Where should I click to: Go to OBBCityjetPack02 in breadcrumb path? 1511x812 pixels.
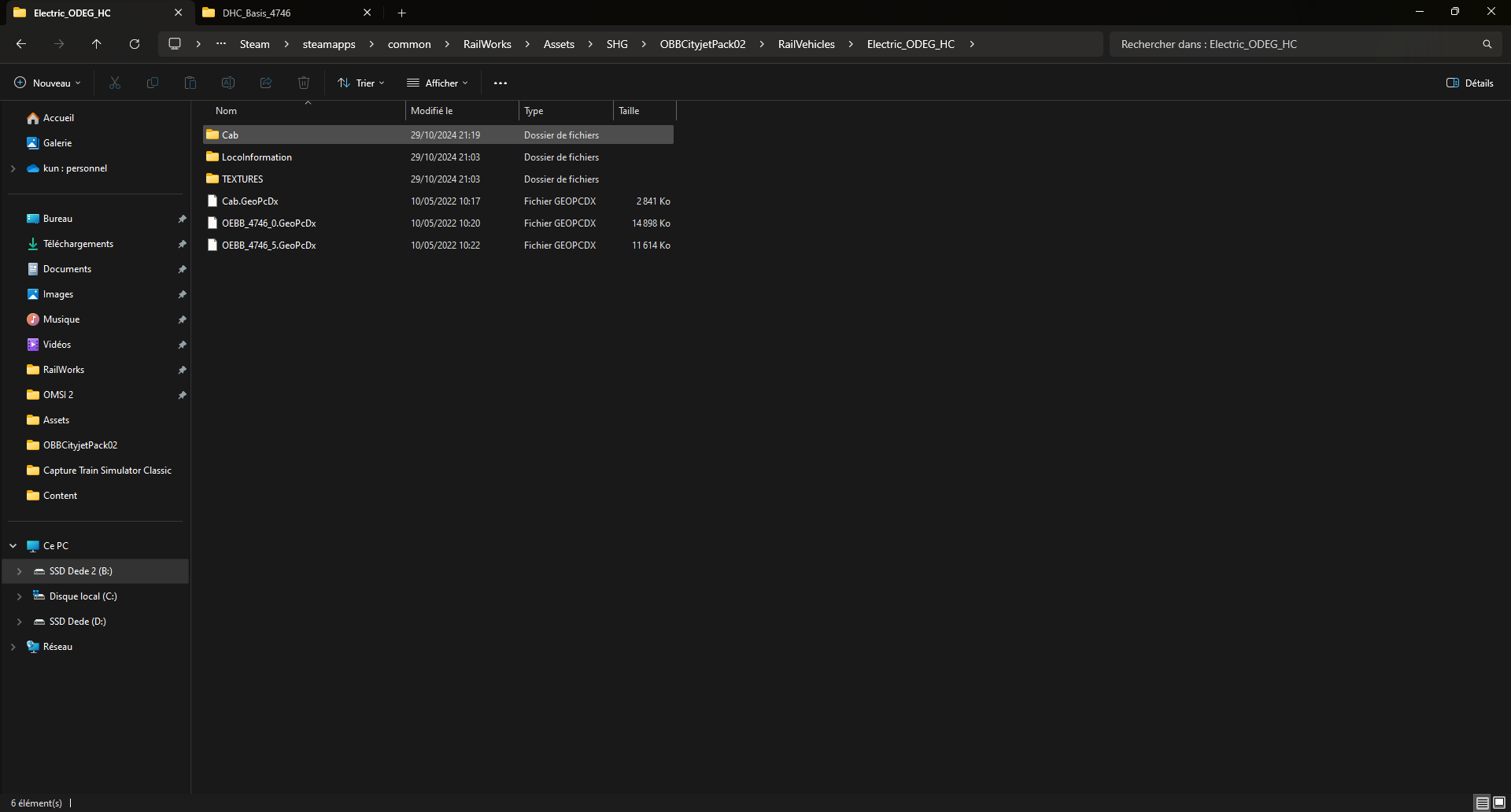[x=703, y=44]
